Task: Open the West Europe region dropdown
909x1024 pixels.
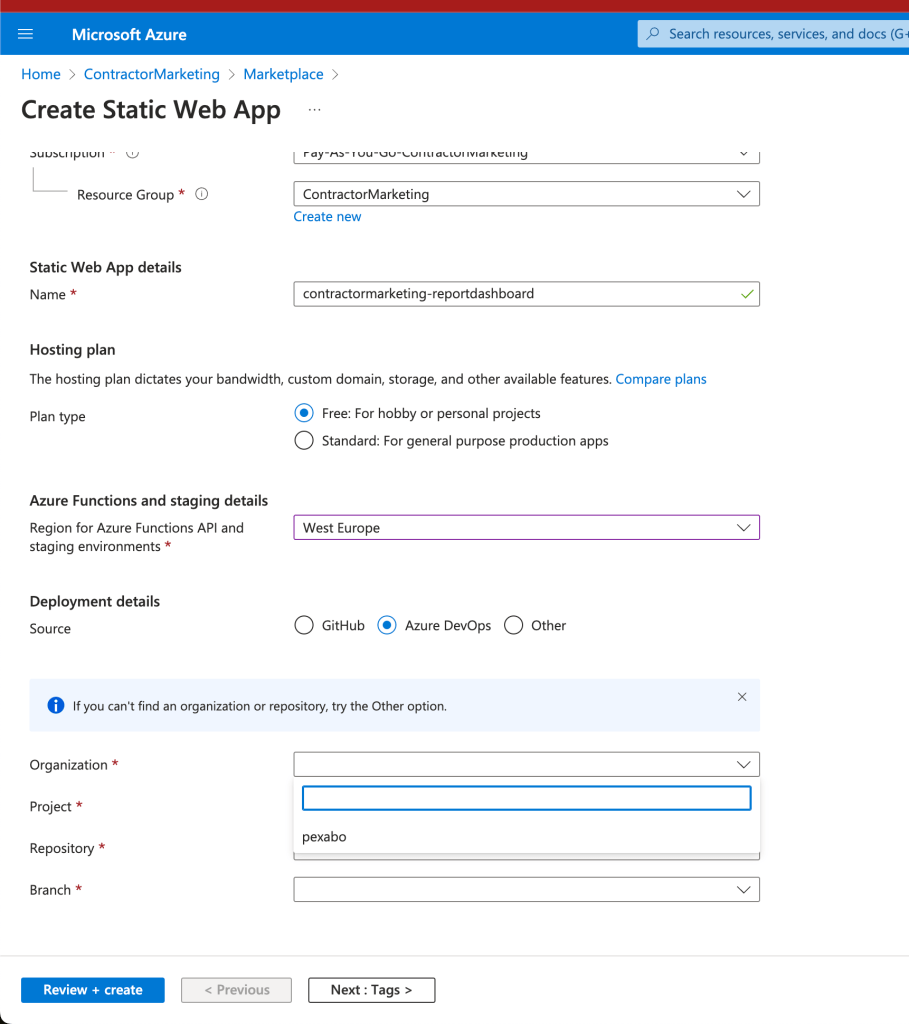Action: (x=526, y=528)
